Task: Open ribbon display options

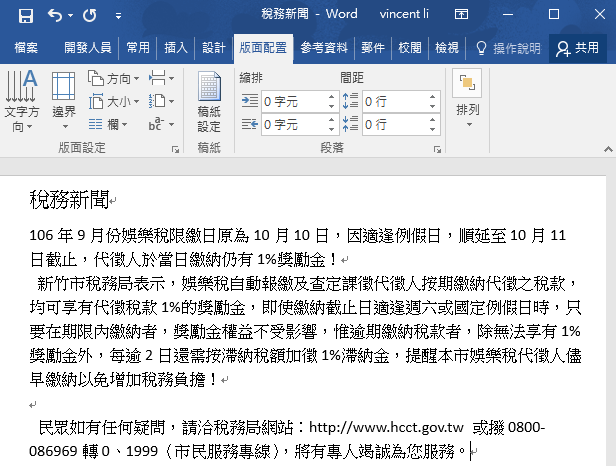Action: click(461, 15)
